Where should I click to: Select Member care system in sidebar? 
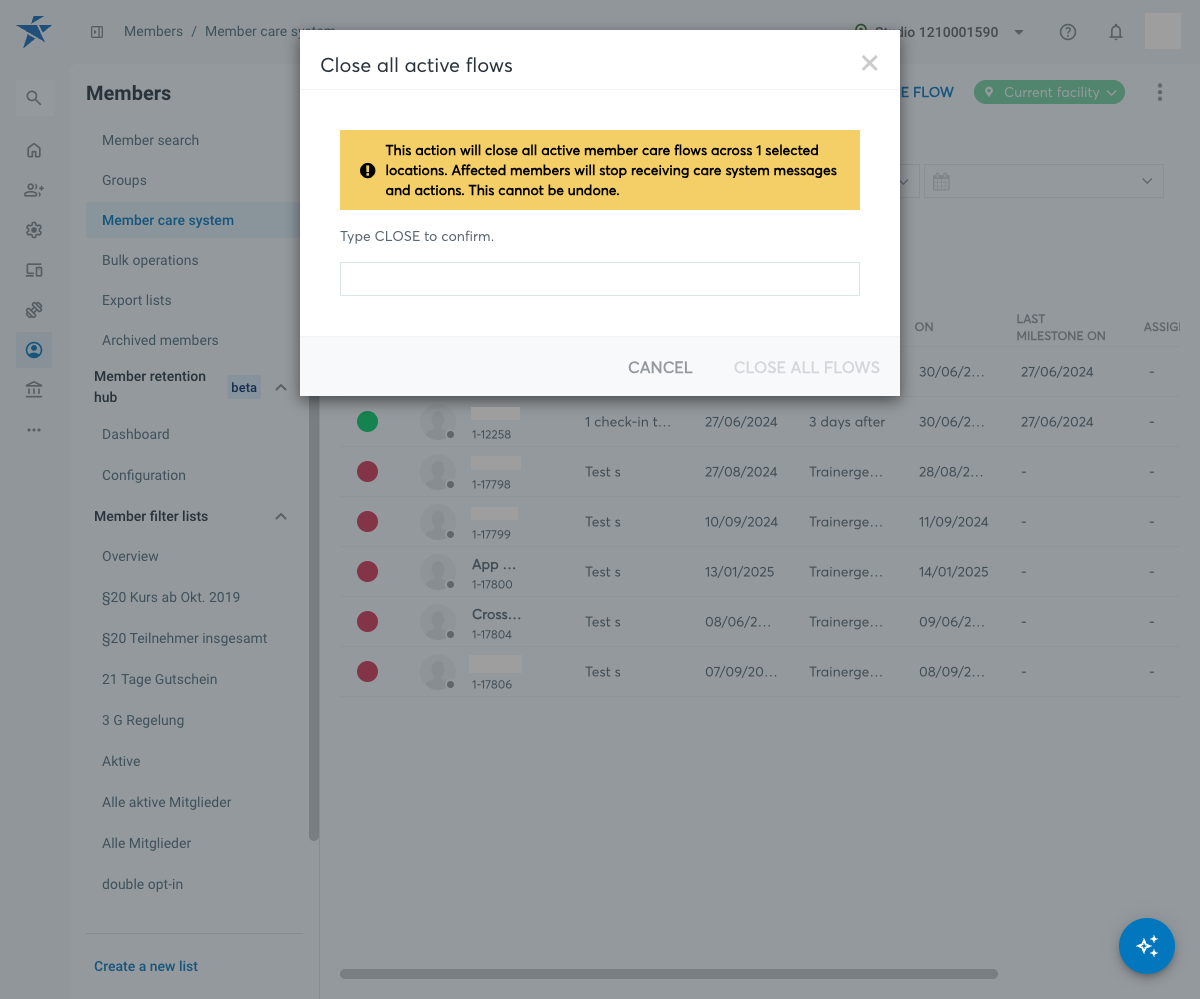[168, 220]
